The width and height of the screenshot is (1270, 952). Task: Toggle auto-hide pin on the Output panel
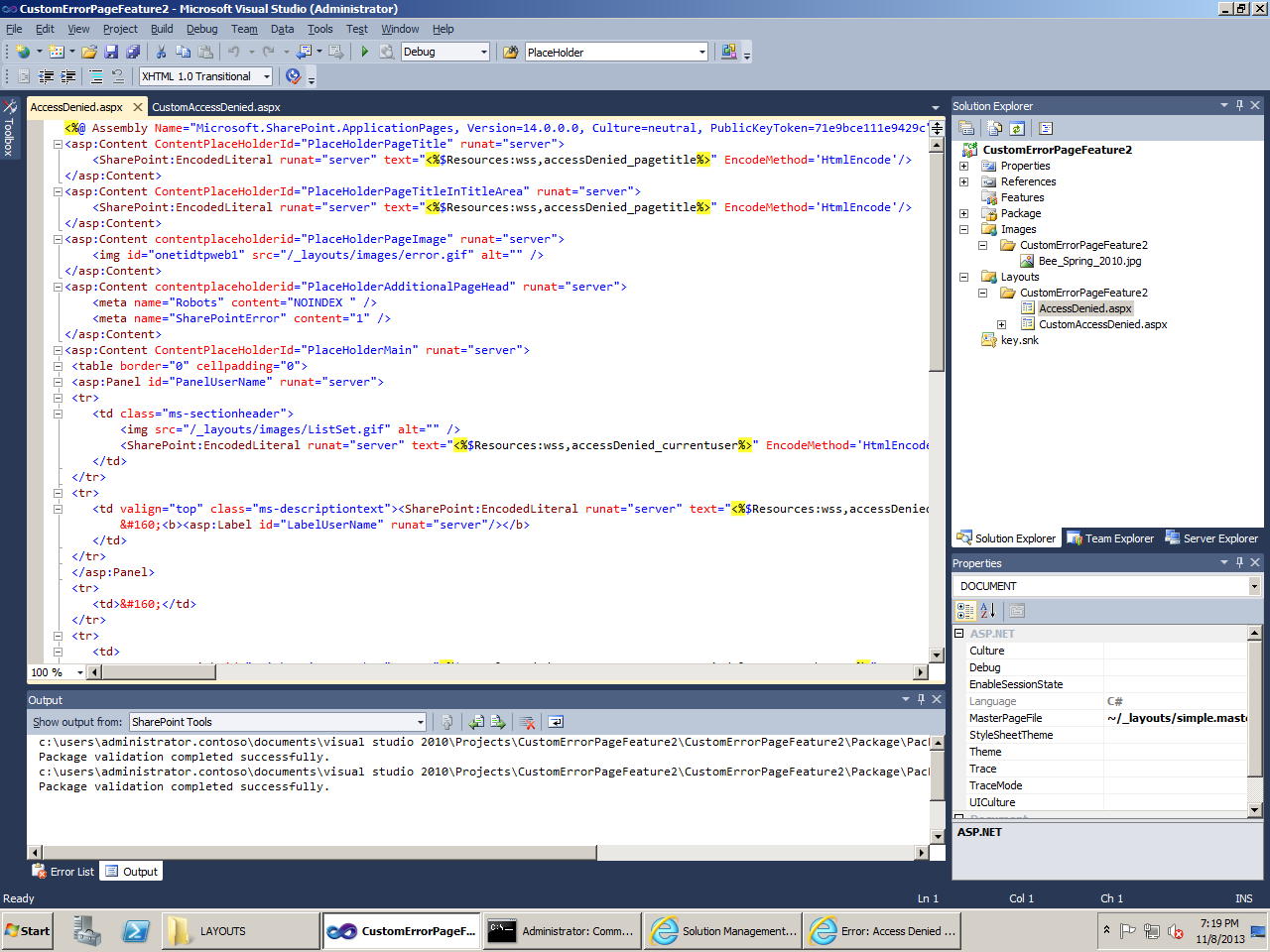click(x=921, y=699)
